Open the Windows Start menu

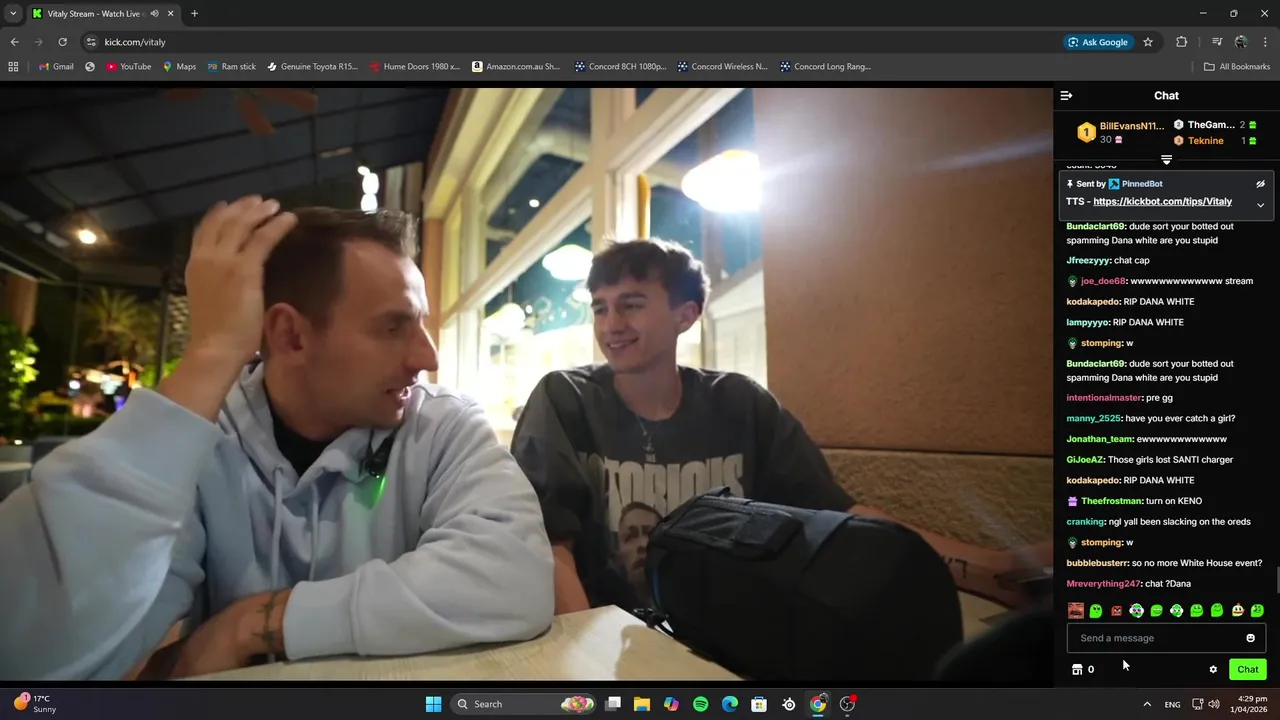pos(433,704)
